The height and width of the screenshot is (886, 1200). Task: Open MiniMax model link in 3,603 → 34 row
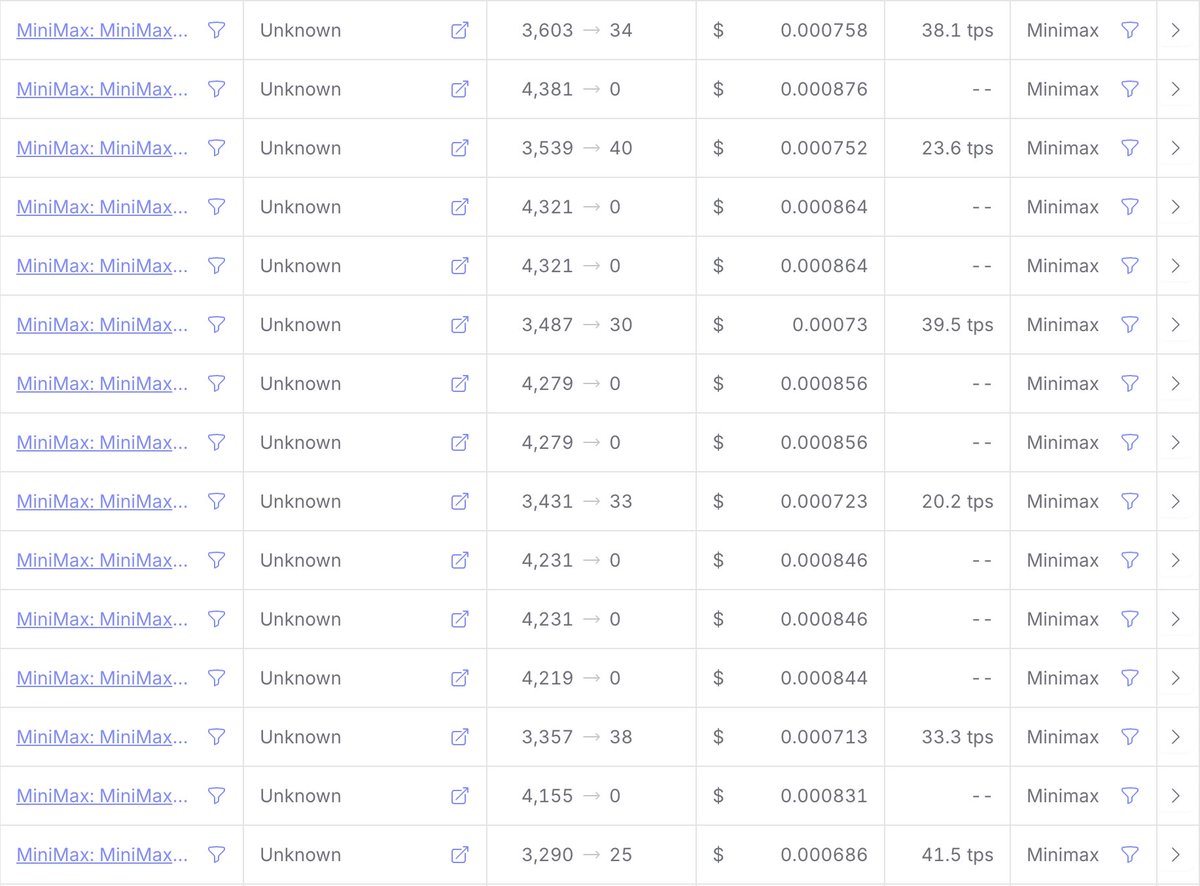click(x=102, y=30)
